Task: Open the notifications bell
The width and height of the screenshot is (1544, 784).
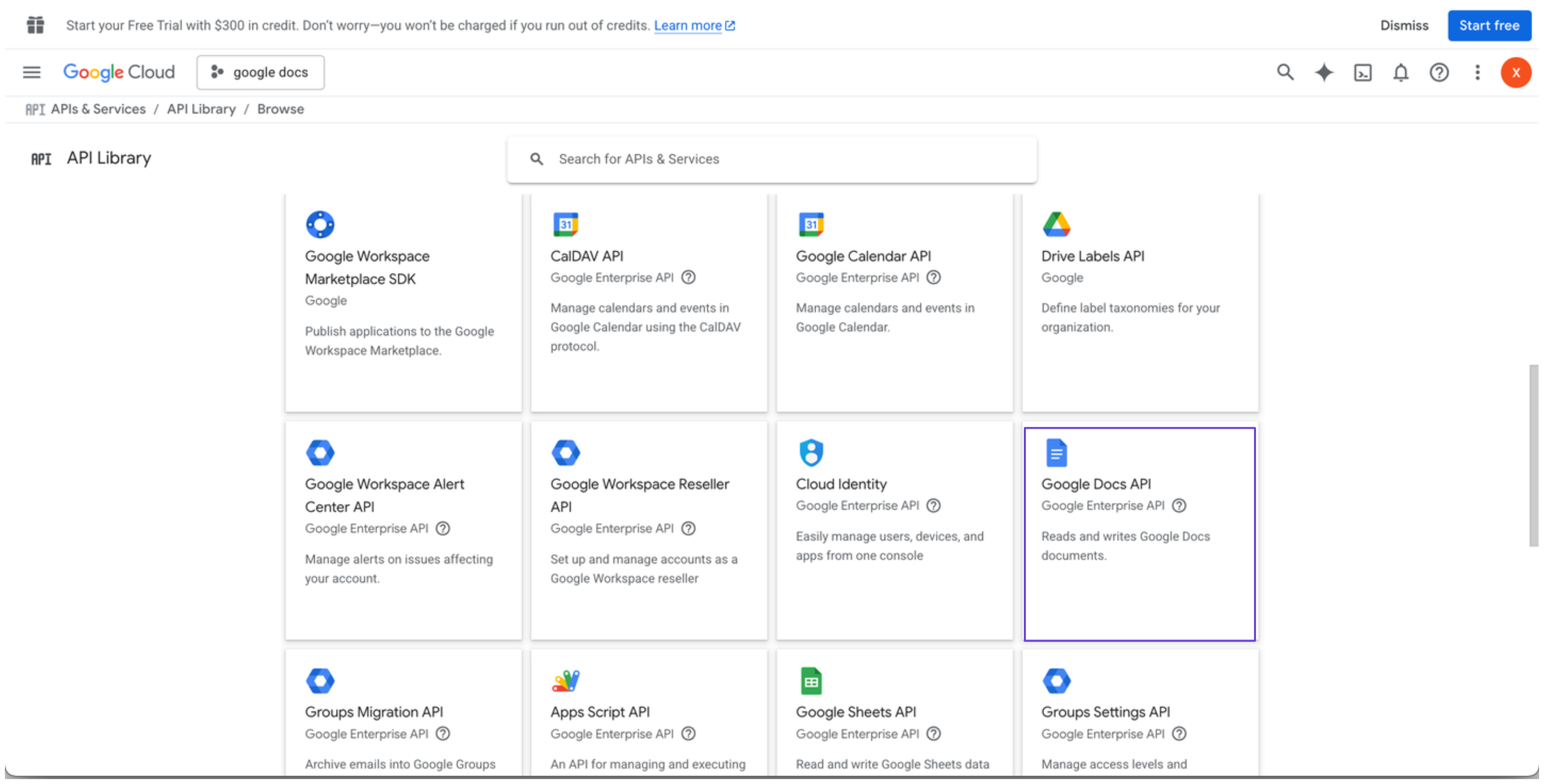Action: pyautogui.click(x=1400, y=73)
